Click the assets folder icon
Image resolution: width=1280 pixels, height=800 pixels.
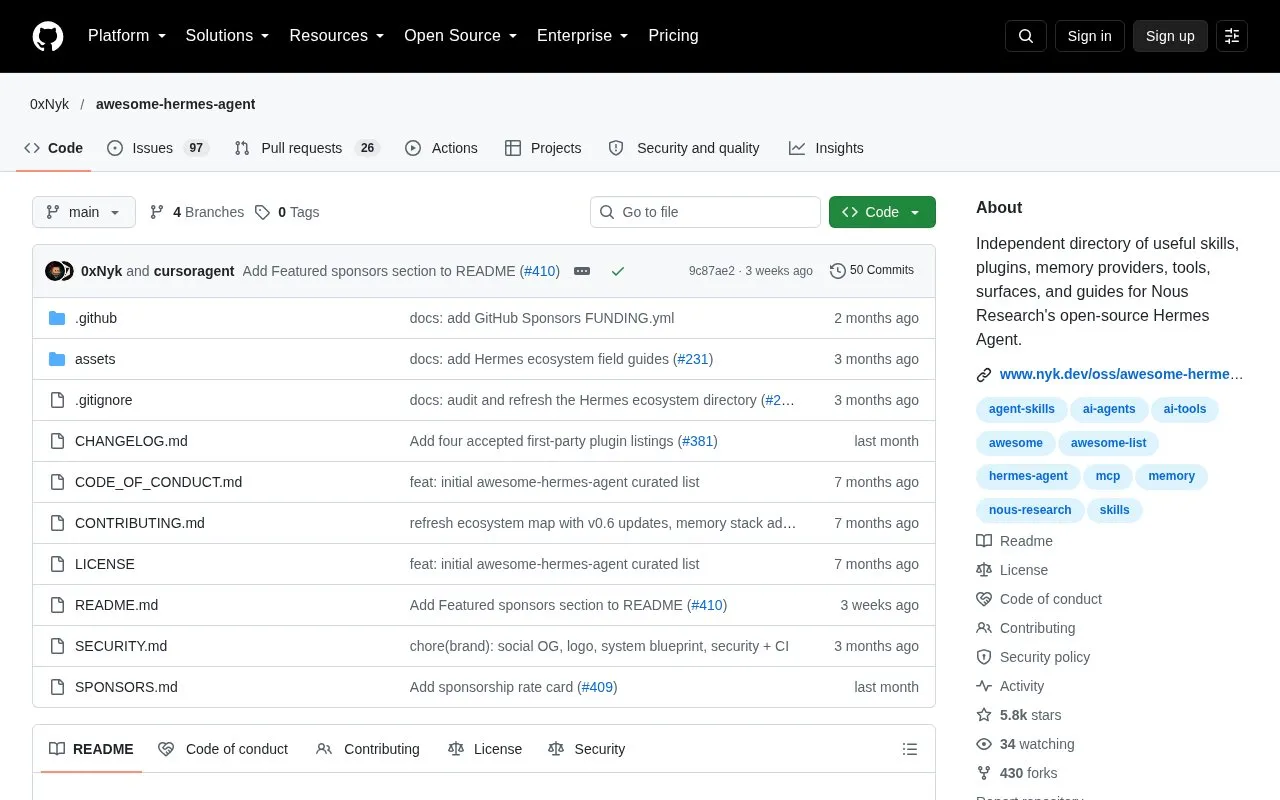pyautogui.click(x=57, y=359)
